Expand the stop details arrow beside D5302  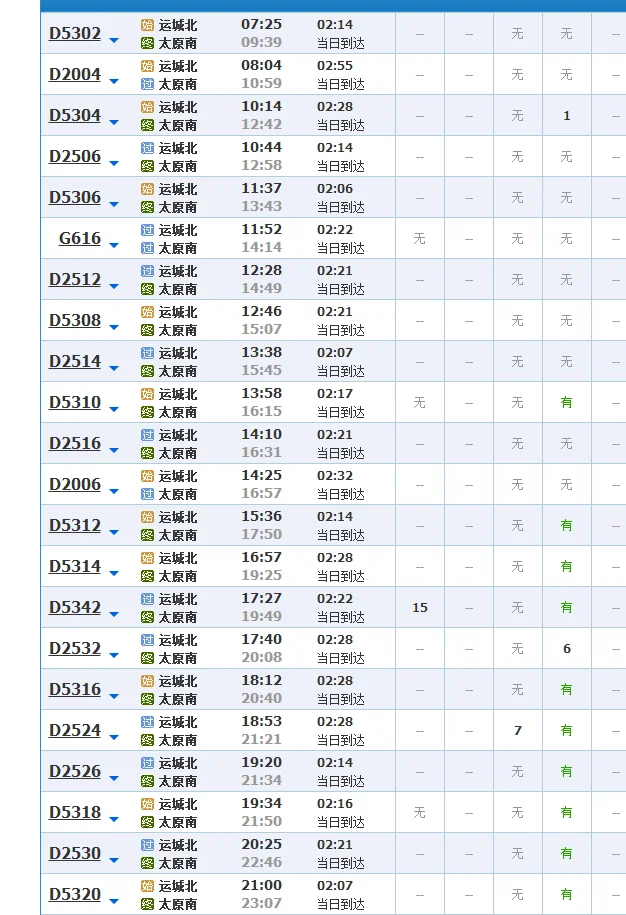pyautogui.click(x=114, y=41)
